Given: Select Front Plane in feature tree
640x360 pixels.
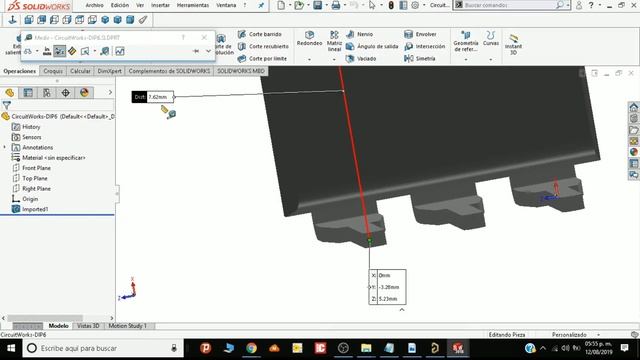Looking at the screenshot, I should point(36,168).
